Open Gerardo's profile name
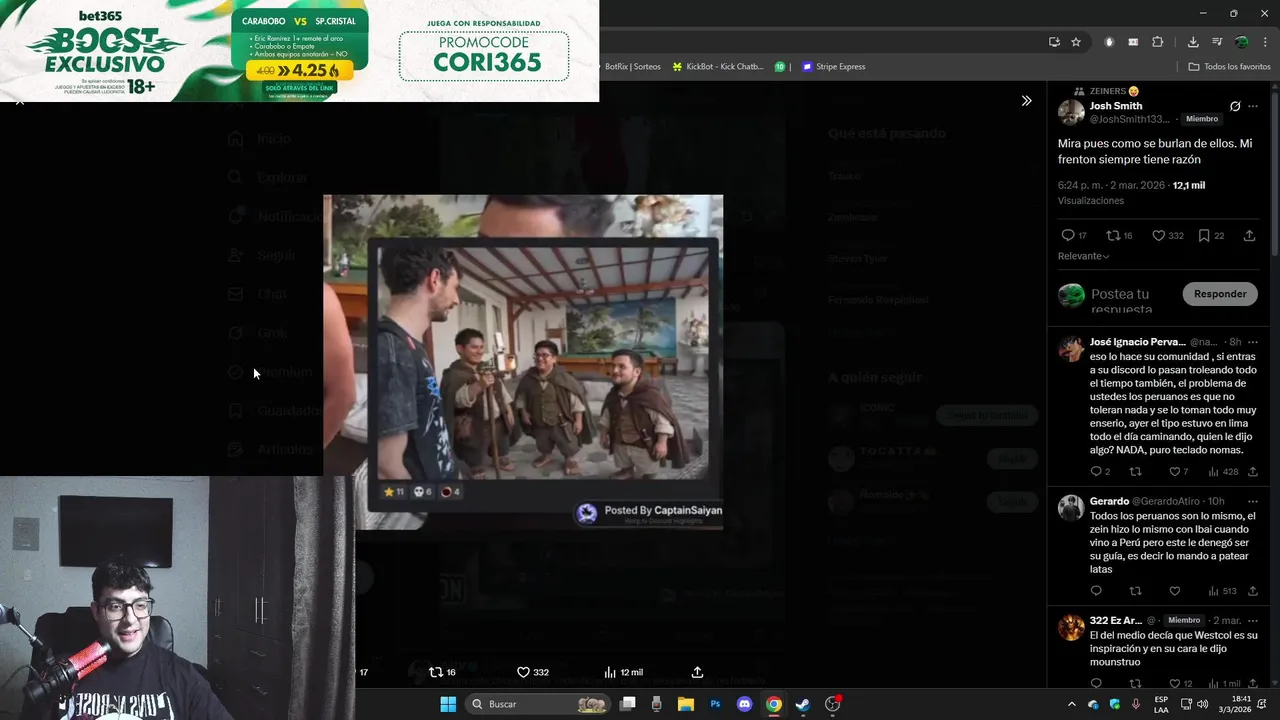Viewport: 1280px width, 720px height. pyautogui.click(x=1109, y=501)
